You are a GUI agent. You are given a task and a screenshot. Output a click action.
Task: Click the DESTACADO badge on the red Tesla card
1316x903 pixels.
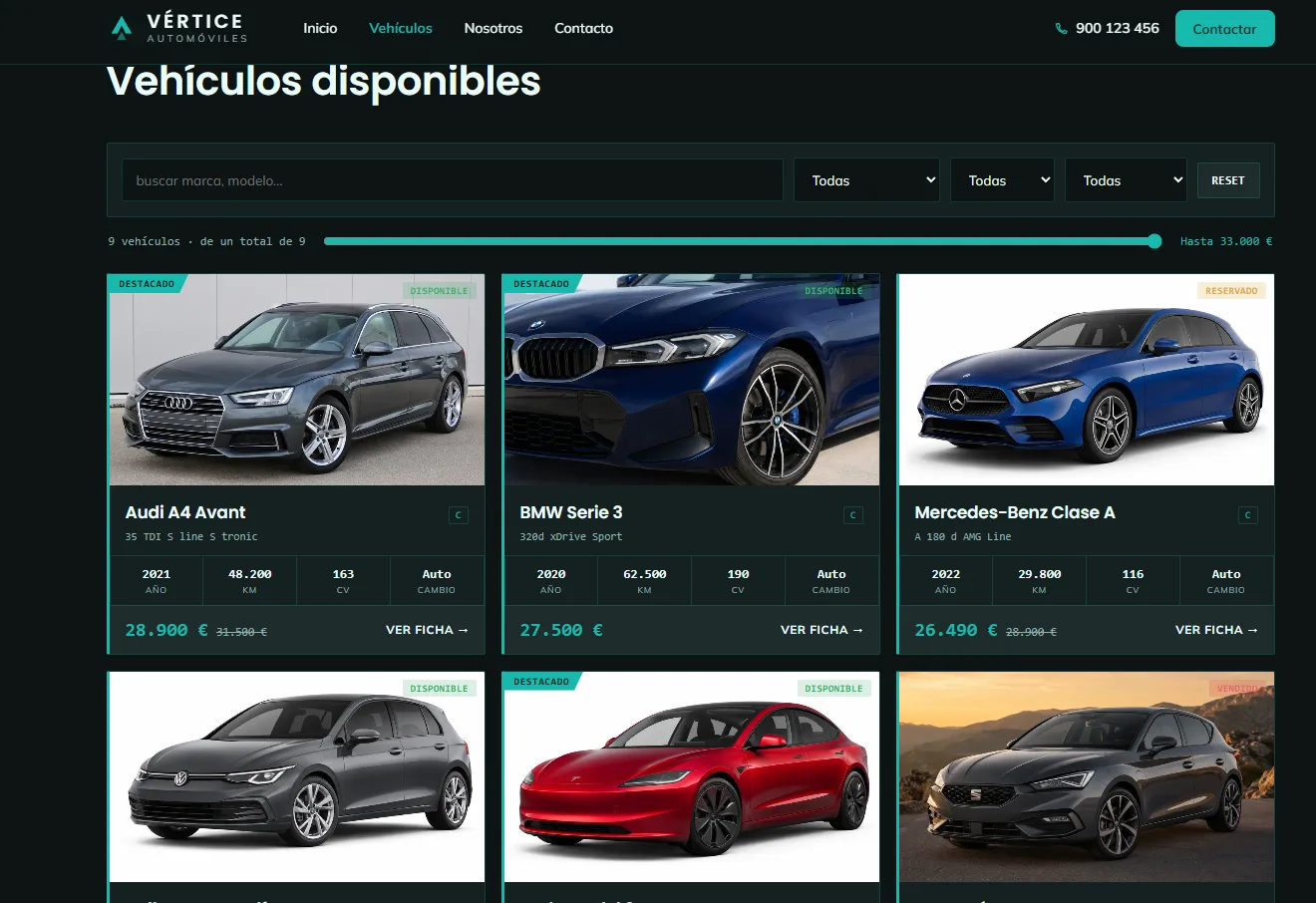click(541, 682)
